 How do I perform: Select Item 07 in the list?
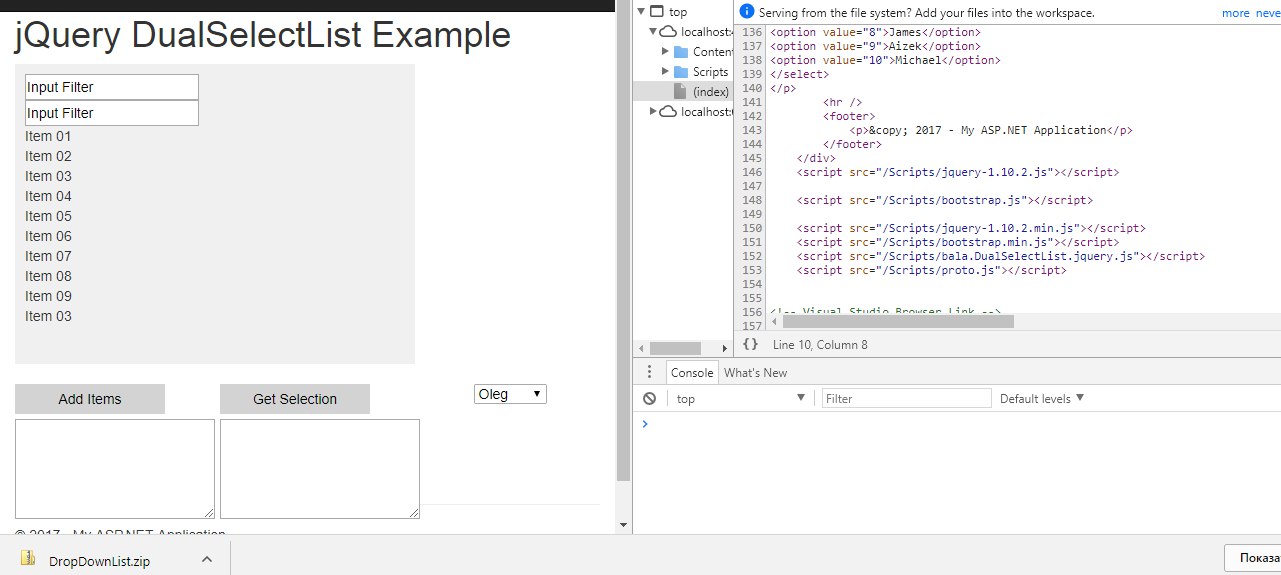click(48, 256)
